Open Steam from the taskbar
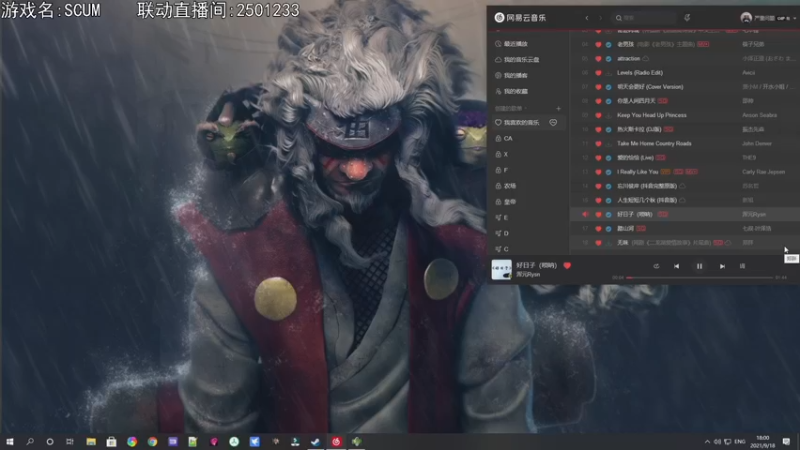This screenshot has height=450, width=800. coord(315,442)
